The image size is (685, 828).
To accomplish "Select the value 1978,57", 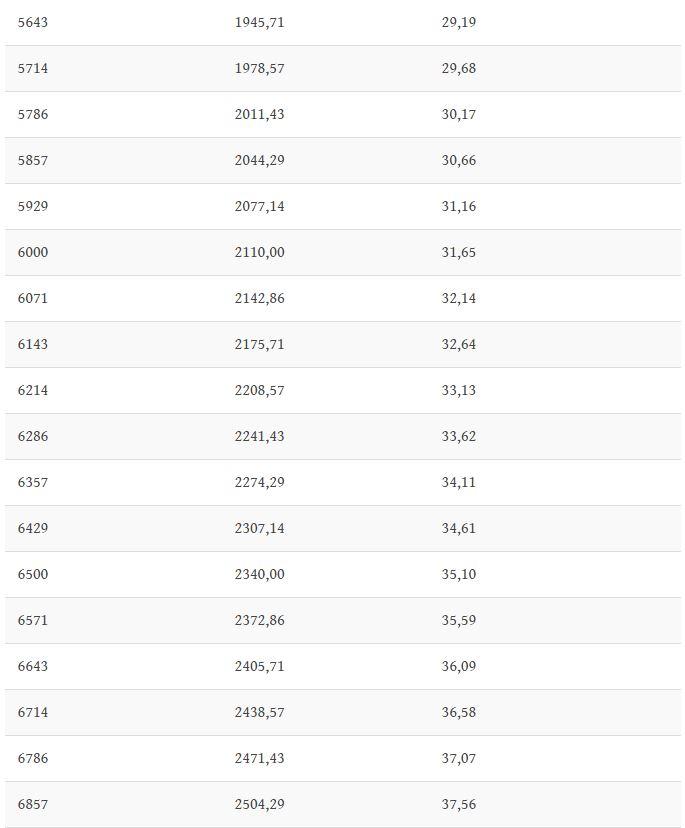I will click(x=259, y=68).
